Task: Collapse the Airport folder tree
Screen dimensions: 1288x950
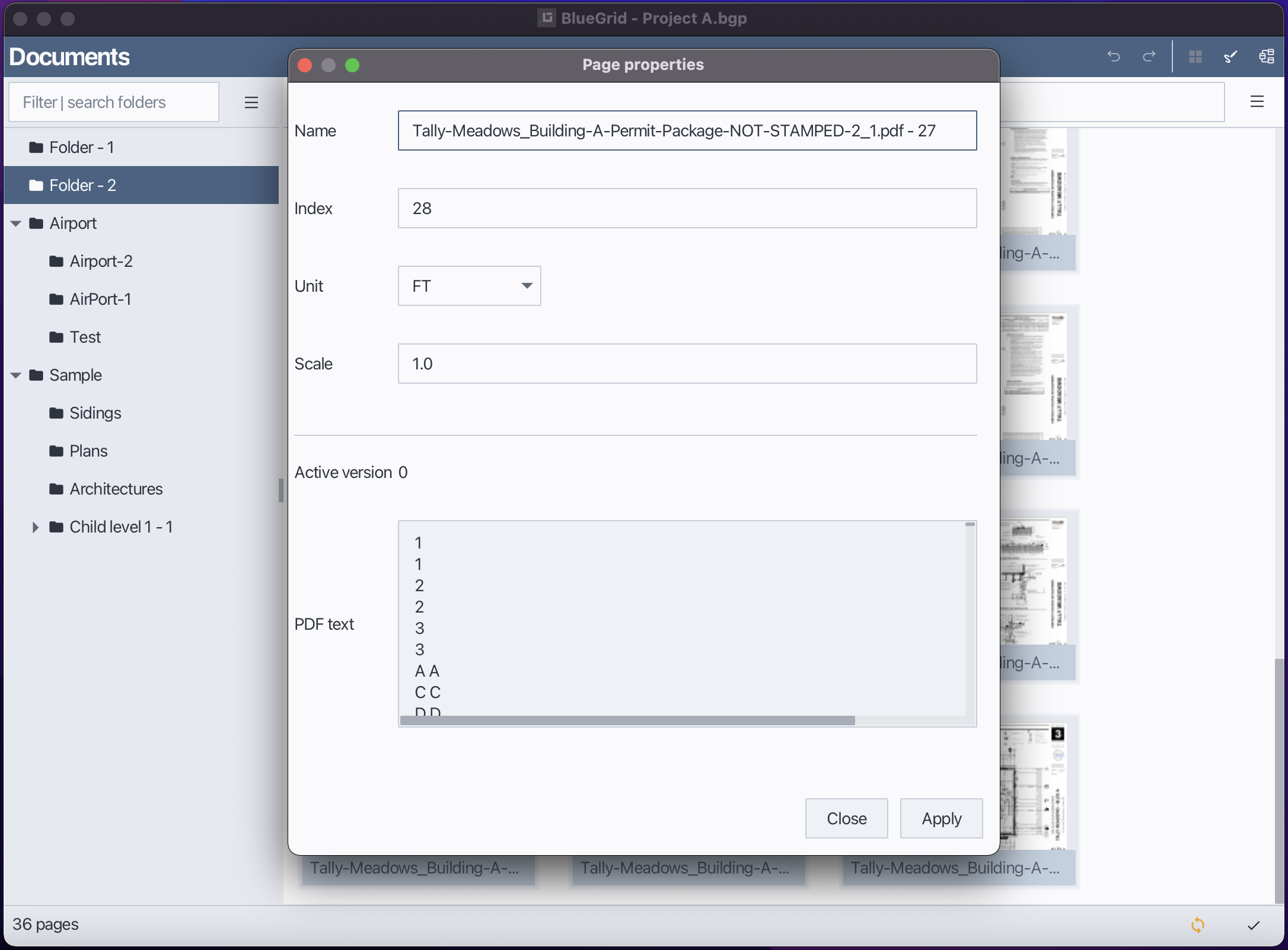Action: pyautogui.click(x=16, y=224)
